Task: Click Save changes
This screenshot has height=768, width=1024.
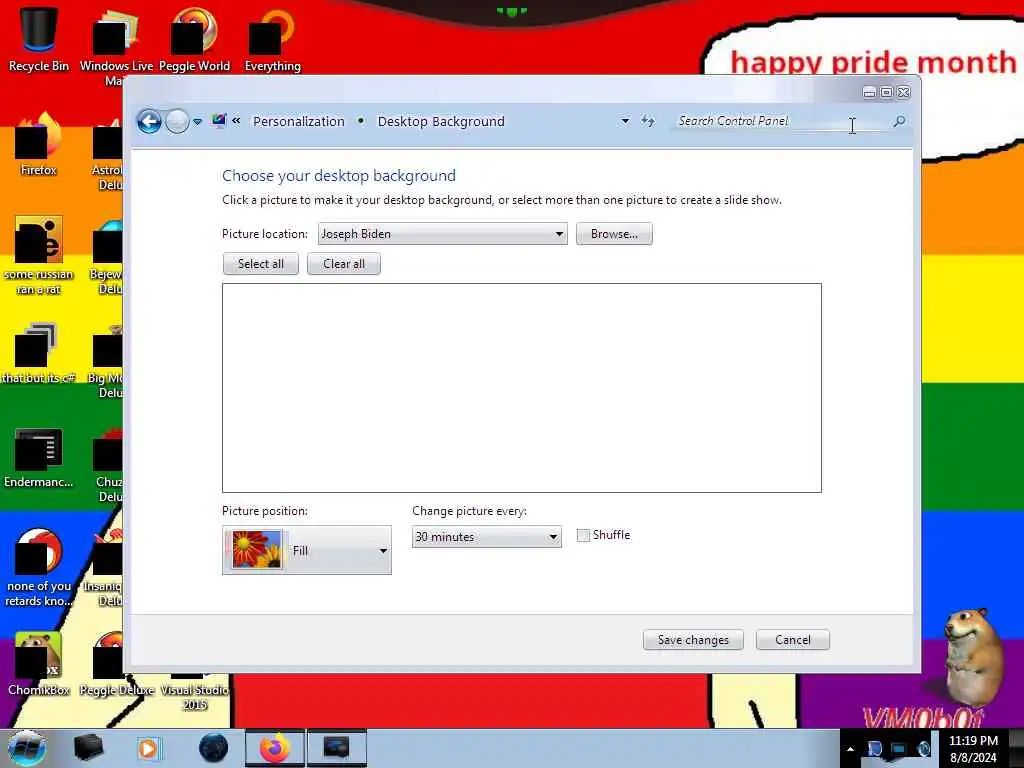Action: coord(693,640)
